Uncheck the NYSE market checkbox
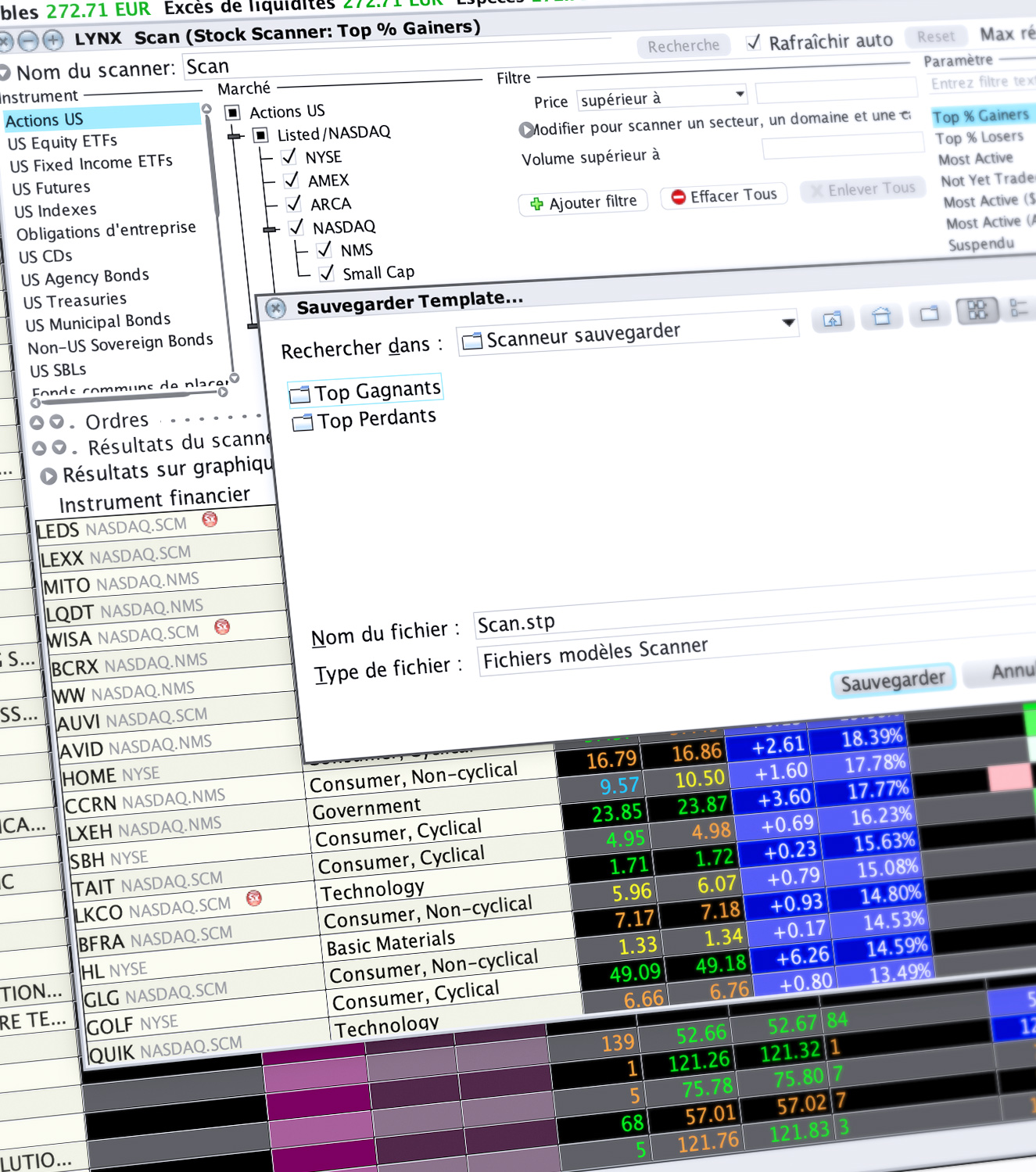Image resolution: width=1036 pixels, height=1172 pixels. [x=289, y=157]
